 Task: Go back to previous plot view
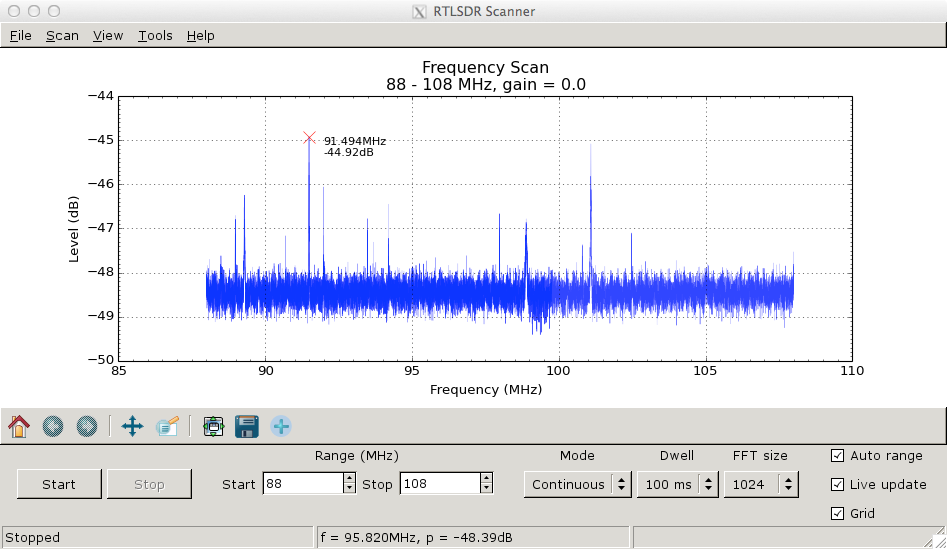pos(53,426)
